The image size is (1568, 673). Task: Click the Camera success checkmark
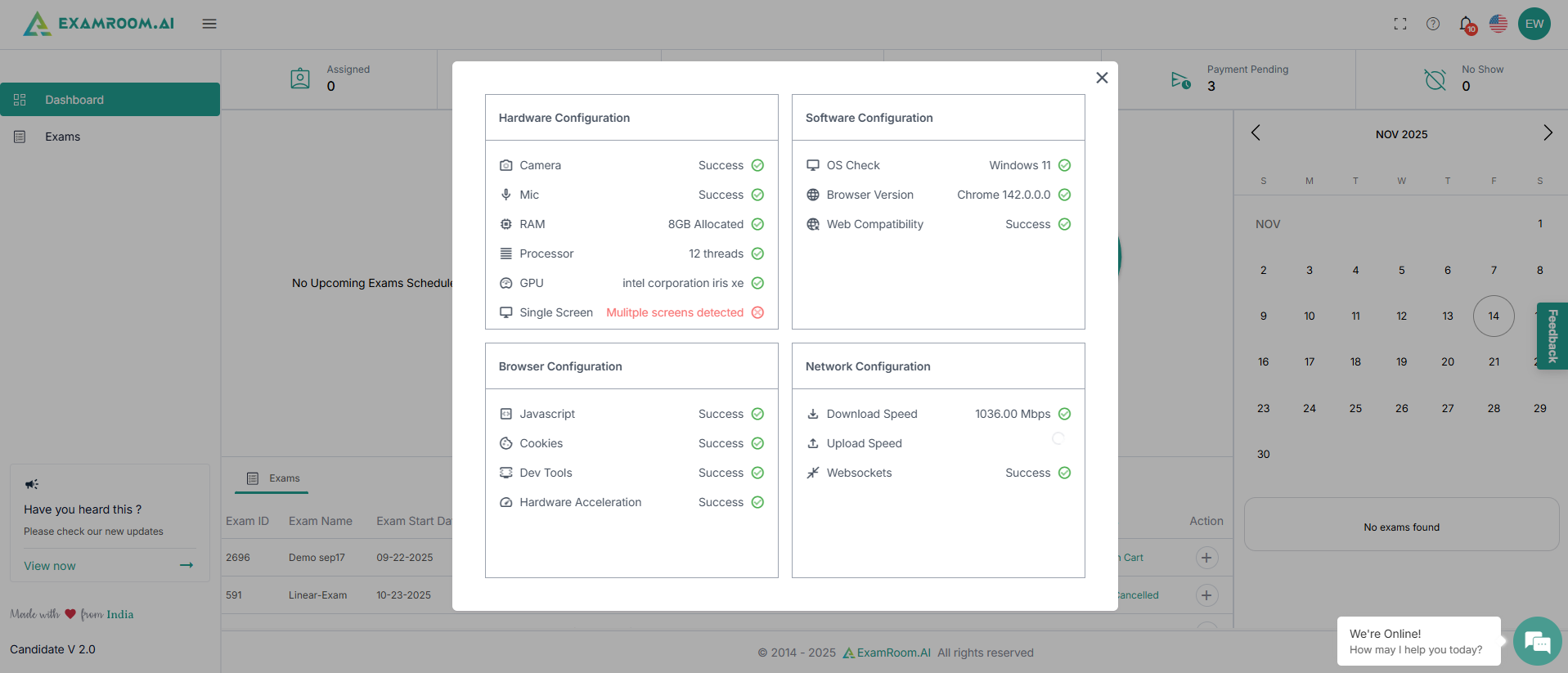(x=757, y=165)
